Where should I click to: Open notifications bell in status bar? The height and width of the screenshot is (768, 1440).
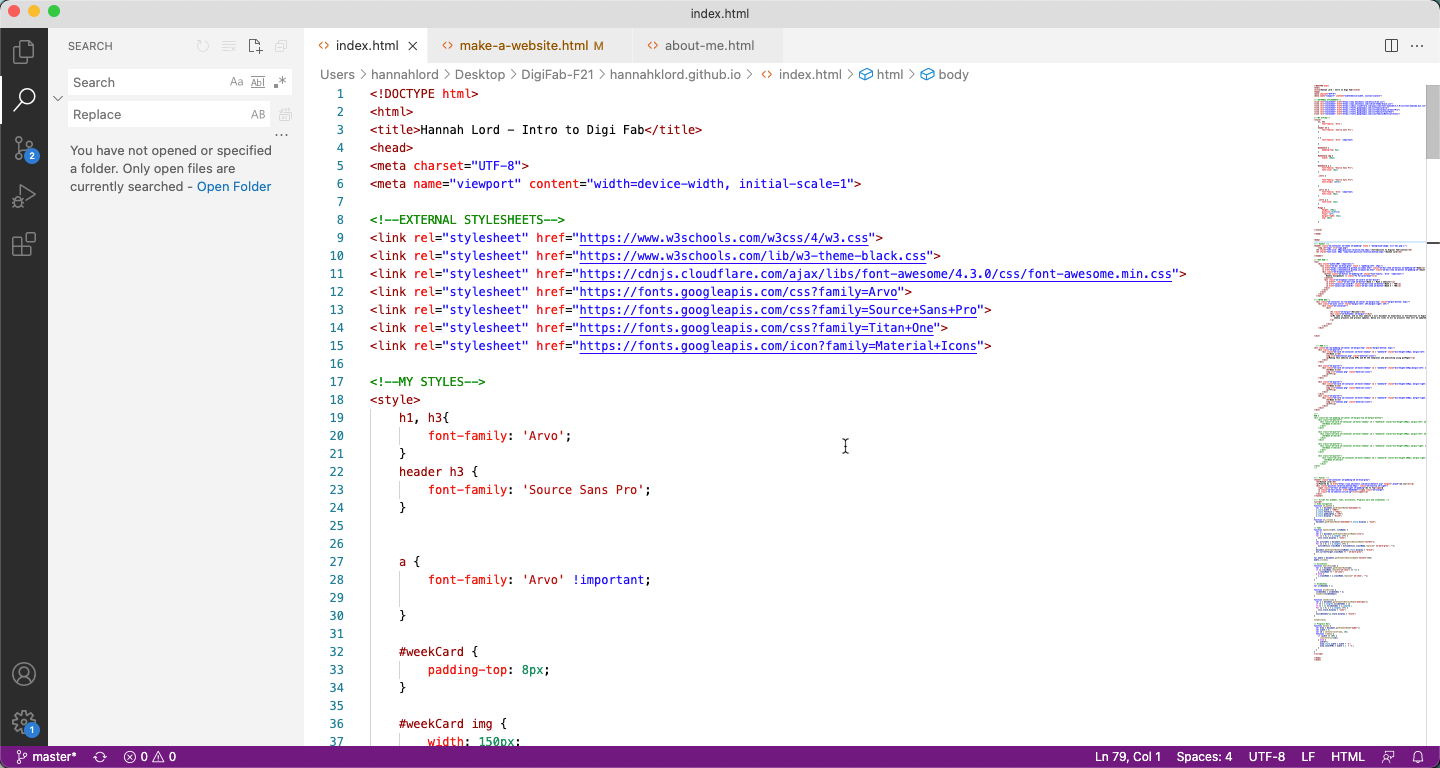[1417, 757]
